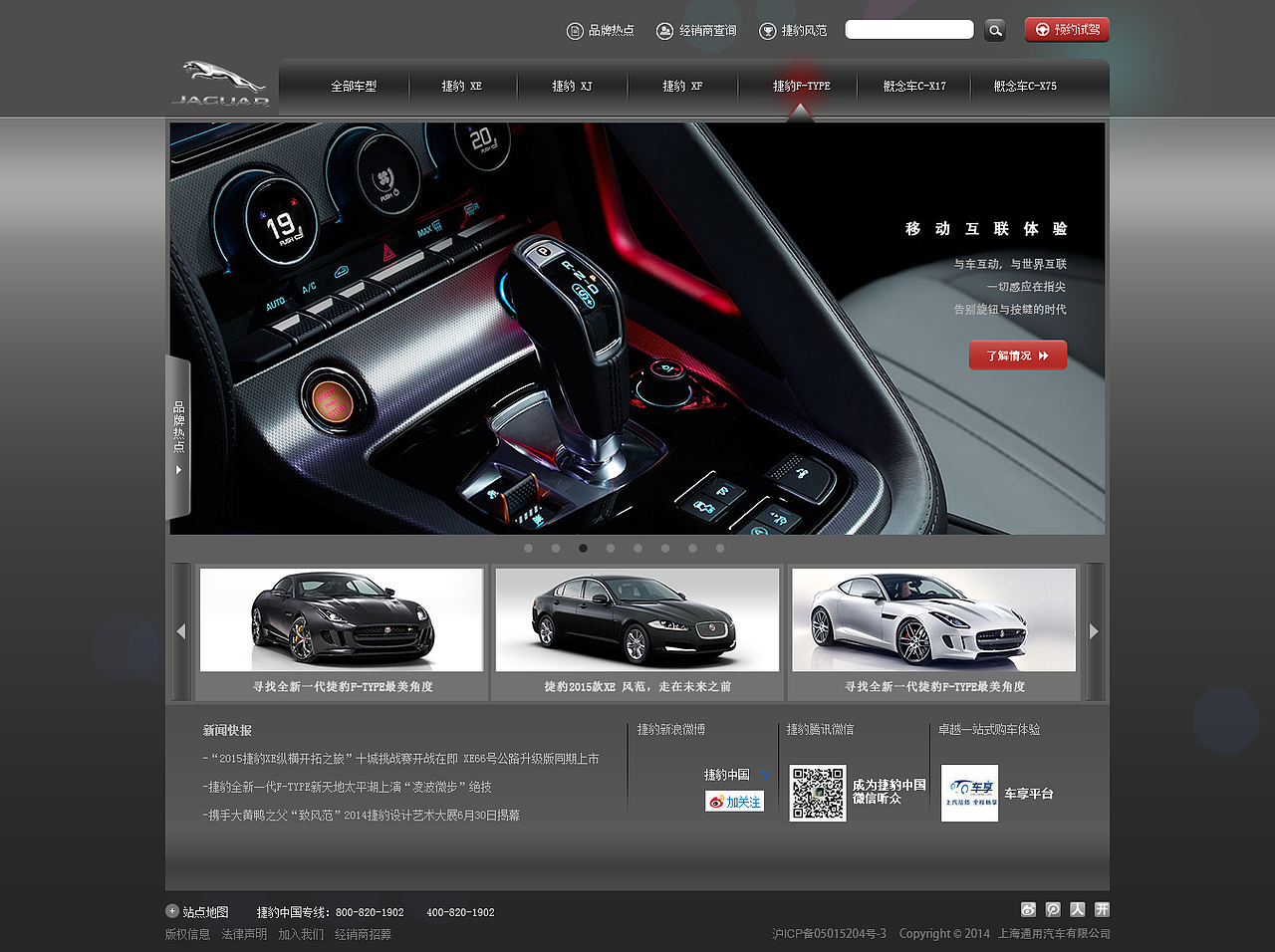This screenshot has height=952, width=1275.
Task: Select the fourth banner carousel dot
Action: tap(611, 548)
